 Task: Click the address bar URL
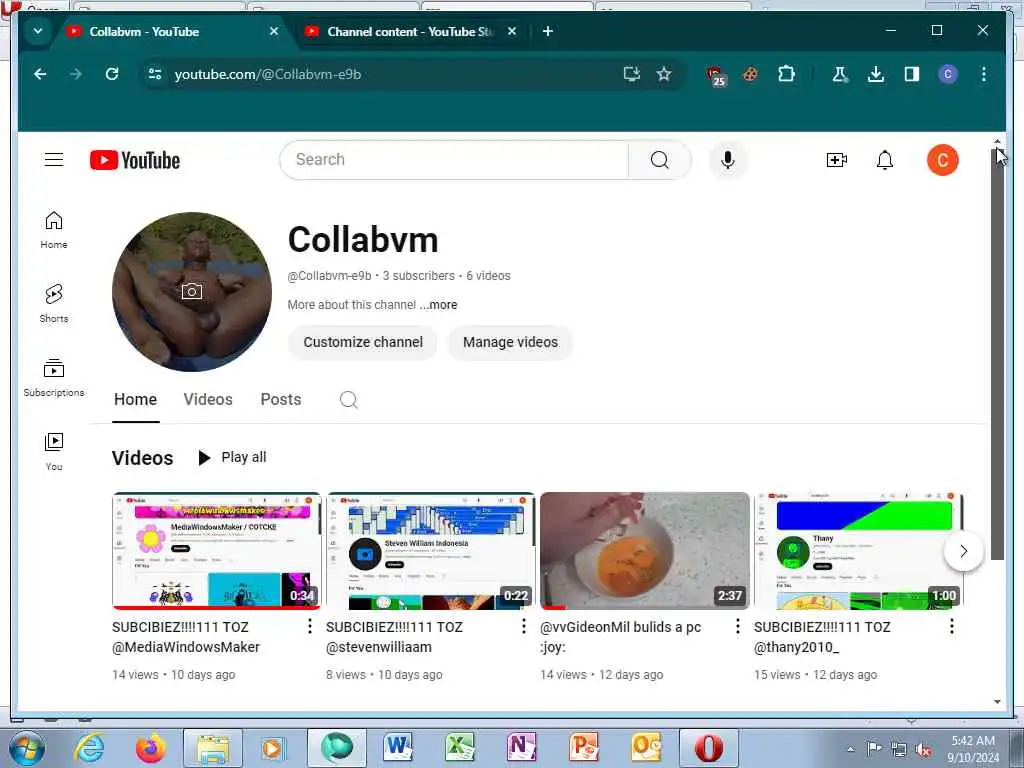point(268,74)
